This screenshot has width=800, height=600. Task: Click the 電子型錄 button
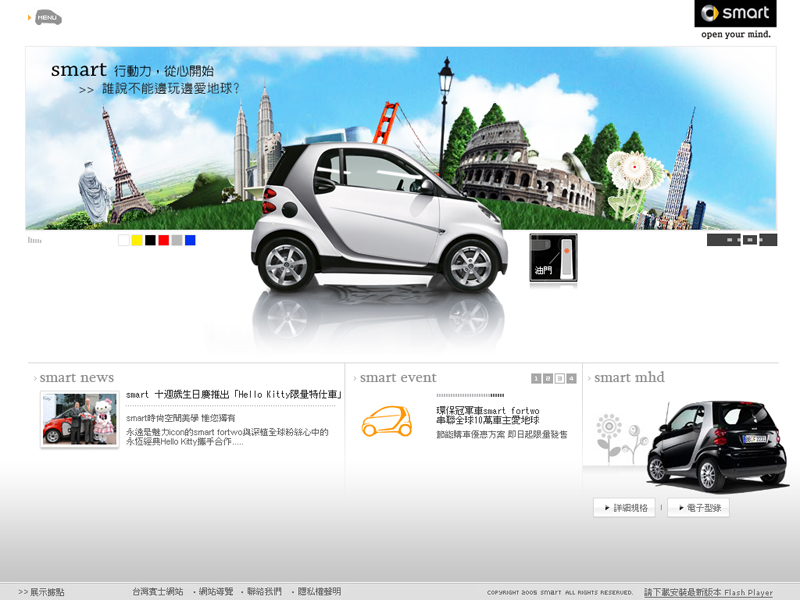tap(698, 508)
